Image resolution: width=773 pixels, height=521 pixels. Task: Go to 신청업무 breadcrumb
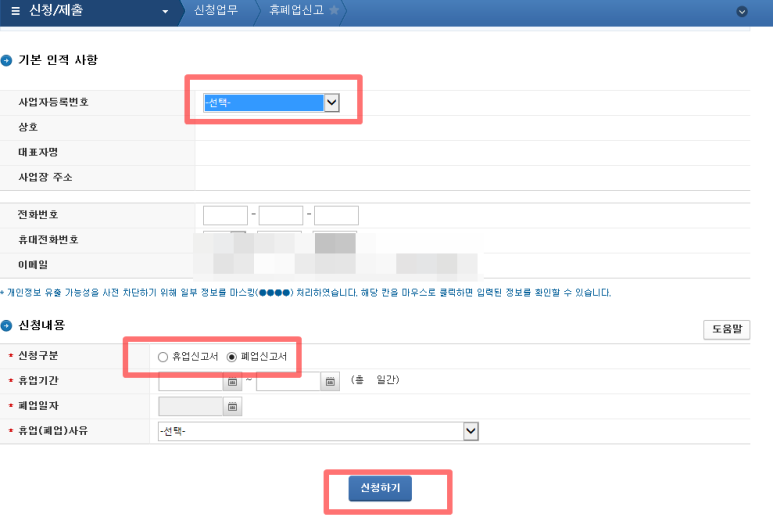(x=216, y=10)
